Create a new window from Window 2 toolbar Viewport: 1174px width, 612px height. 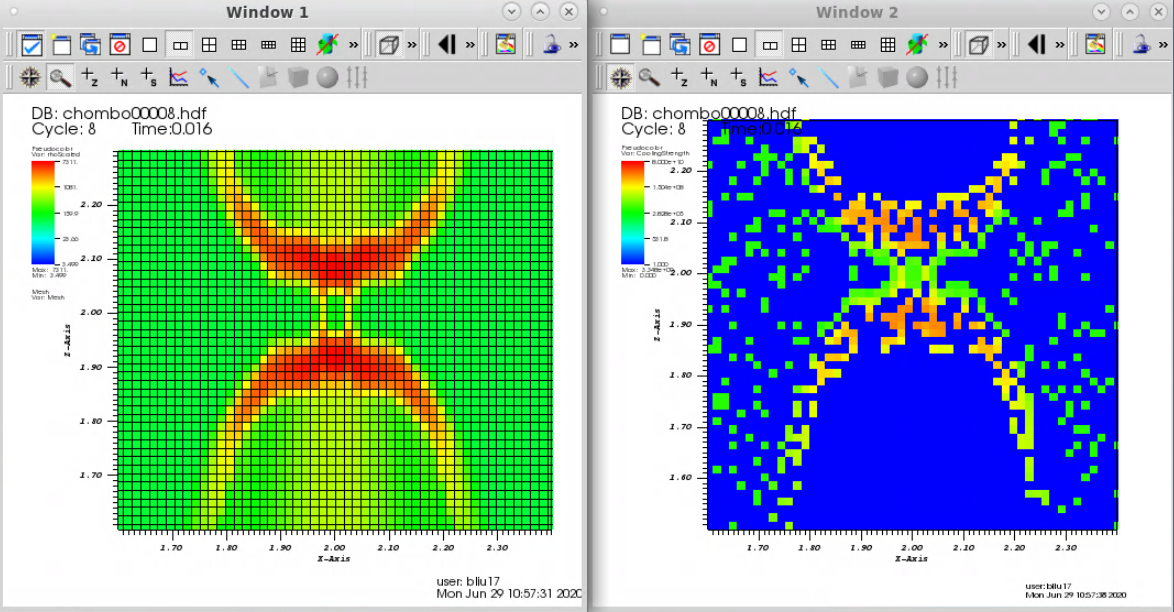pyautogui.click(x=651, y=45)
